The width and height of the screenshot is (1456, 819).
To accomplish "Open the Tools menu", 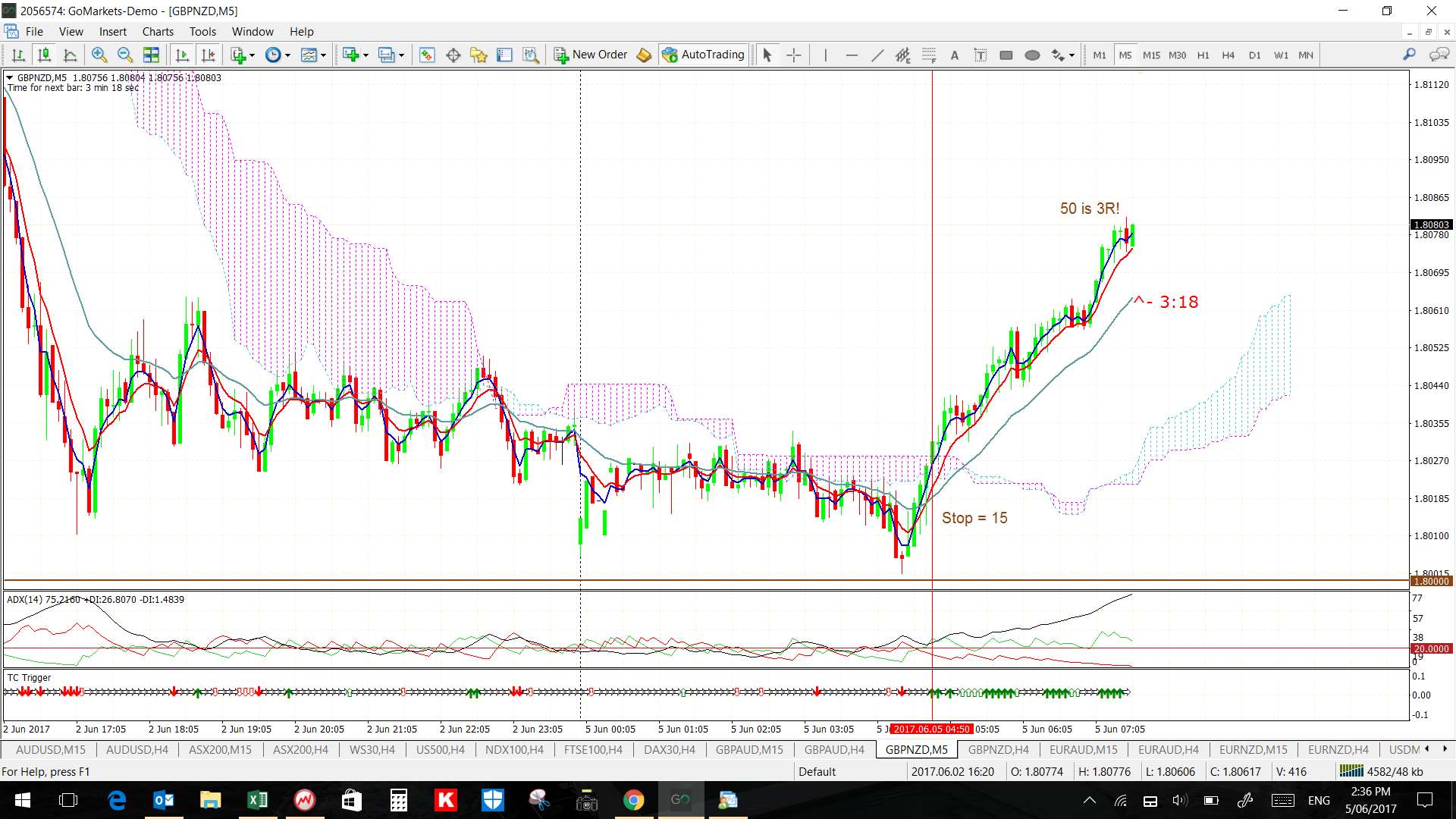I will [x=202, y=32].
